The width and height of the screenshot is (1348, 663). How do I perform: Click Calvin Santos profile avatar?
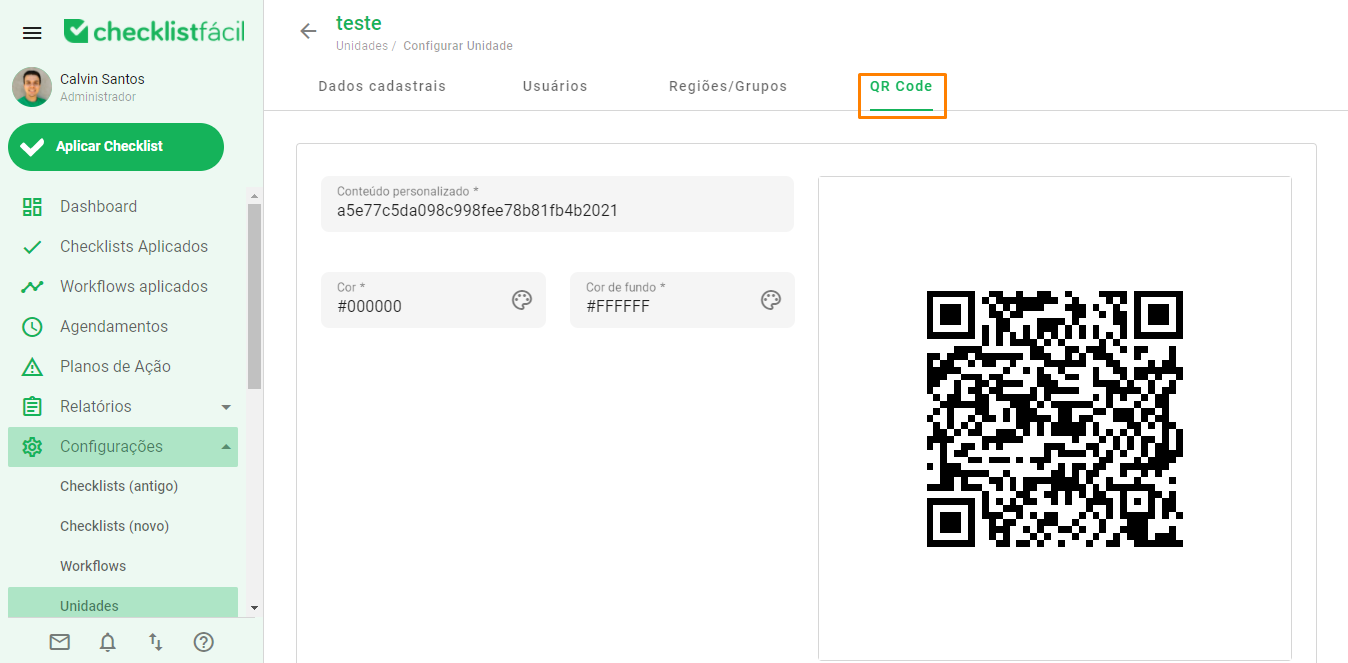(32, 87)
